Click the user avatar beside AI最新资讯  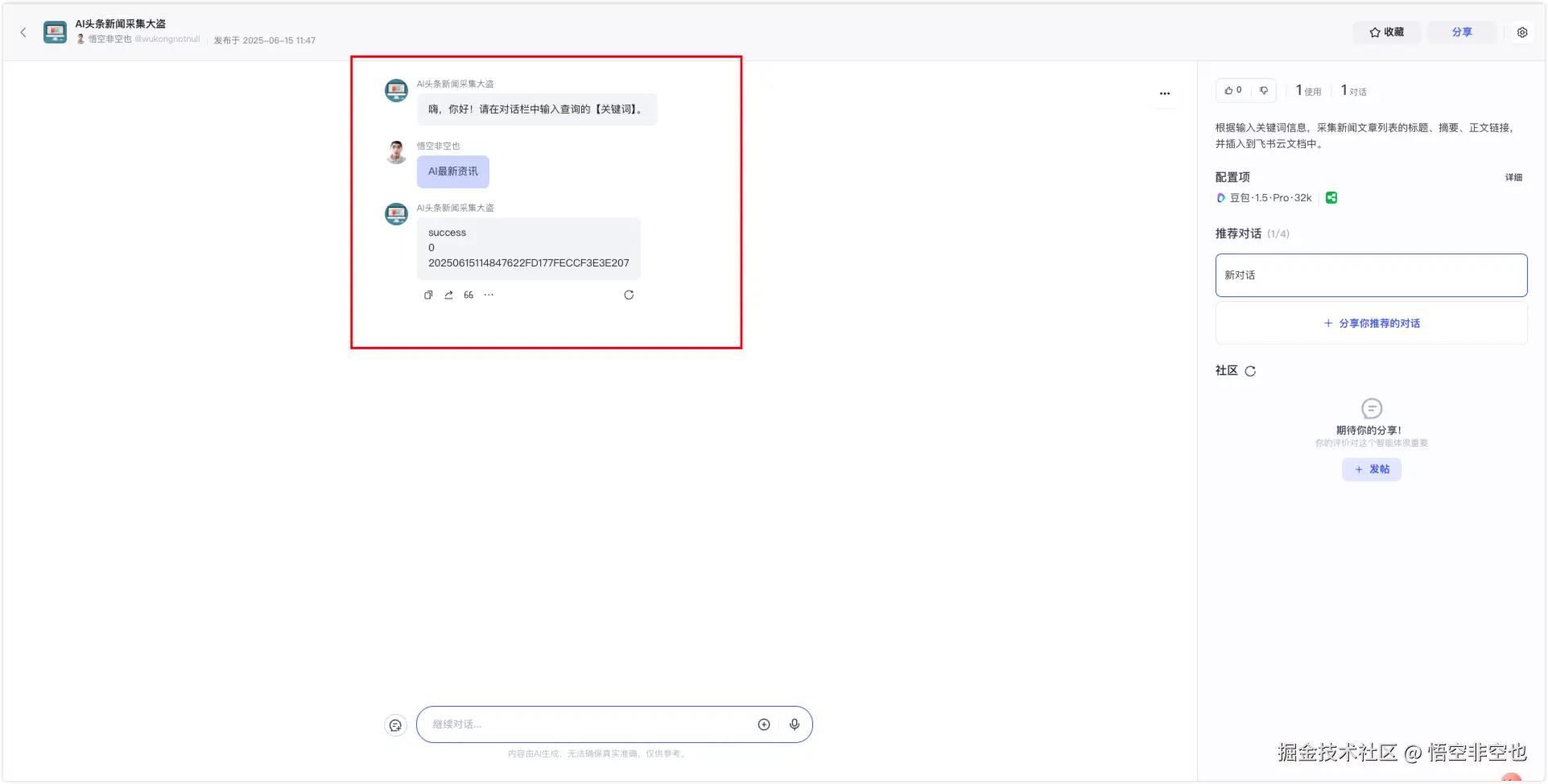point(396,152)
